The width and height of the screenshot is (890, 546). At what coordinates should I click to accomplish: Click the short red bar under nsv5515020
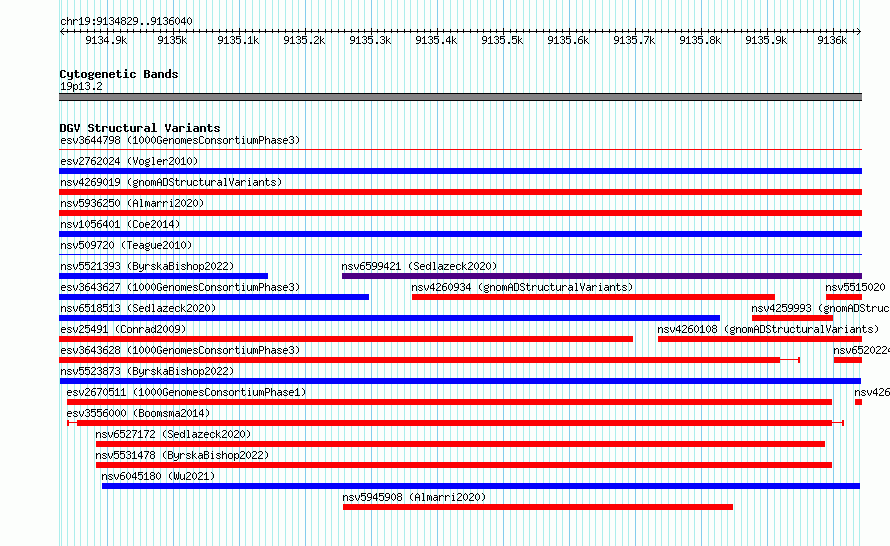coord(844,297)
